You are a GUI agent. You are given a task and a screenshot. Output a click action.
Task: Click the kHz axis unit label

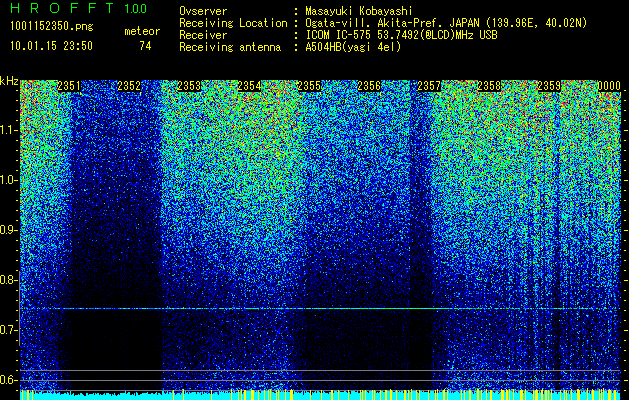tap(9, 81)
